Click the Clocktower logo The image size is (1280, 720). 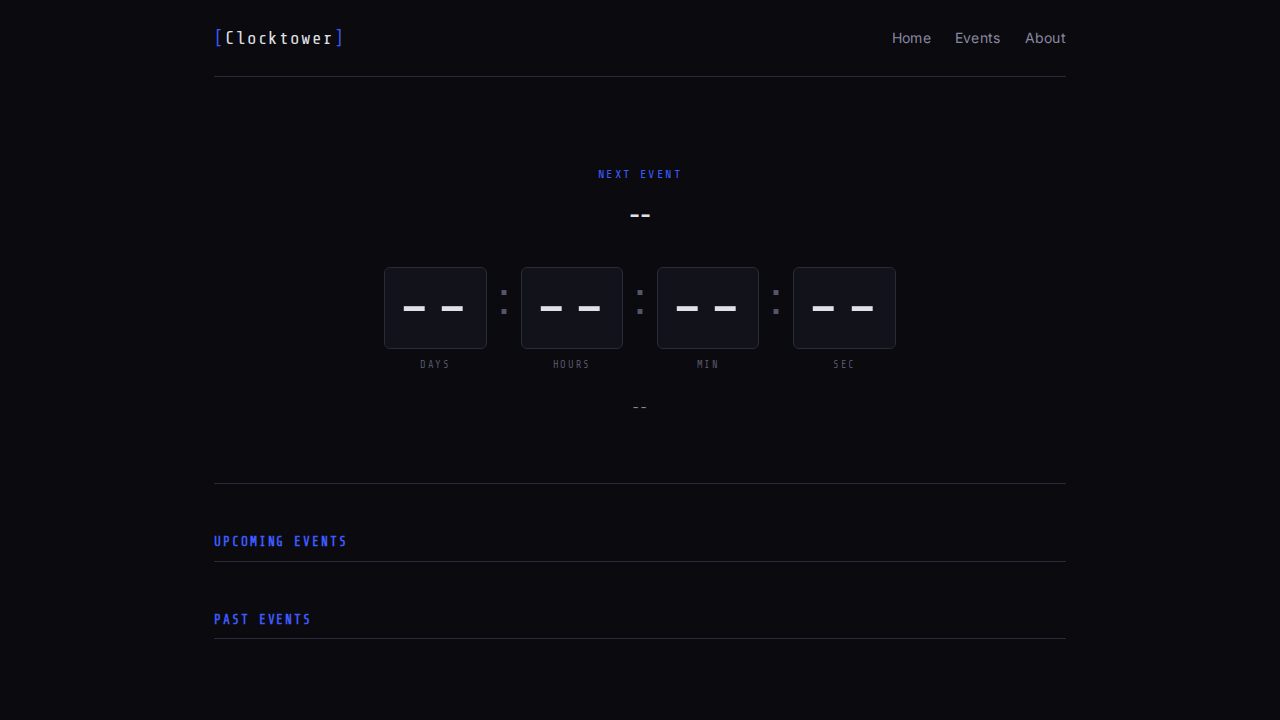click(x=279, y=38)
